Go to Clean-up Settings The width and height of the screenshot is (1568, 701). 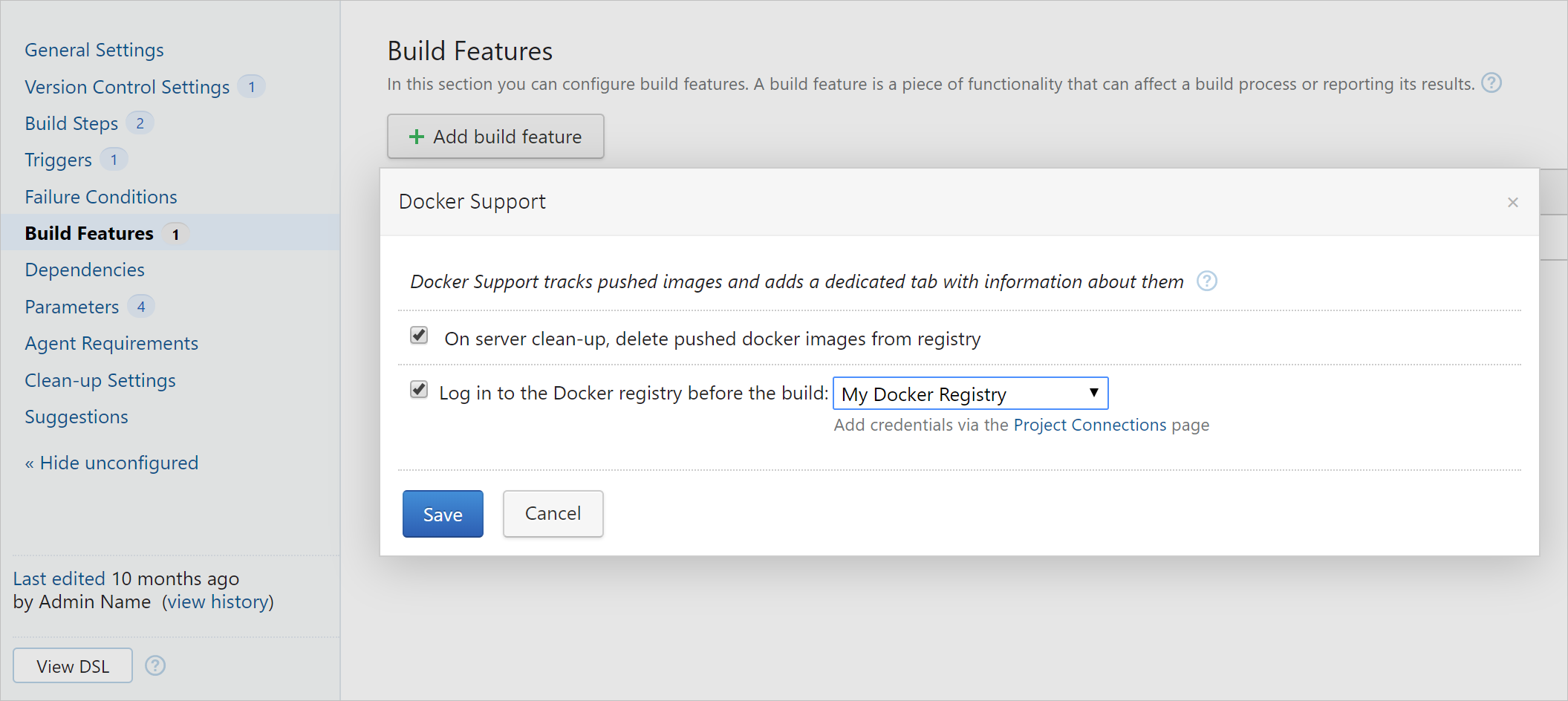click(100, 380)
